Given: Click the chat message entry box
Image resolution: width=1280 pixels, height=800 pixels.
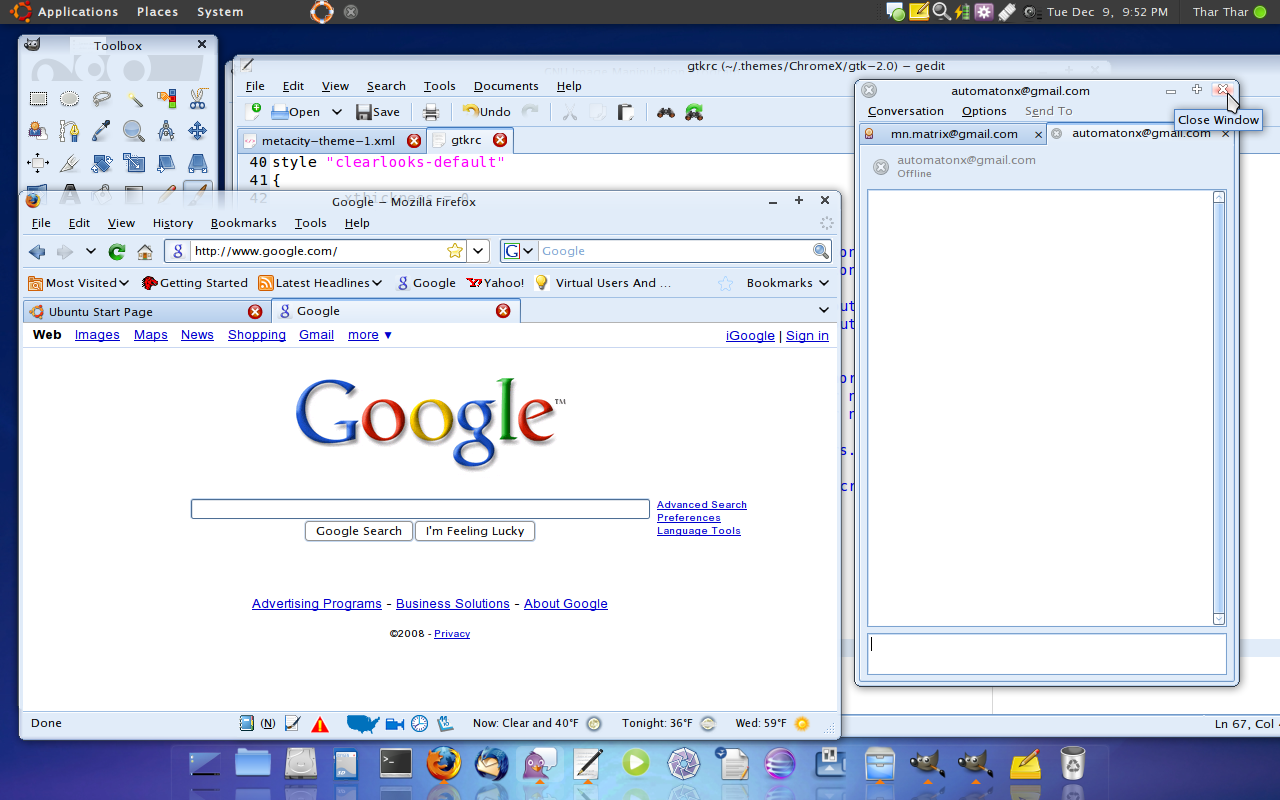Looking at the screenshot, I should coord(1047,654).
